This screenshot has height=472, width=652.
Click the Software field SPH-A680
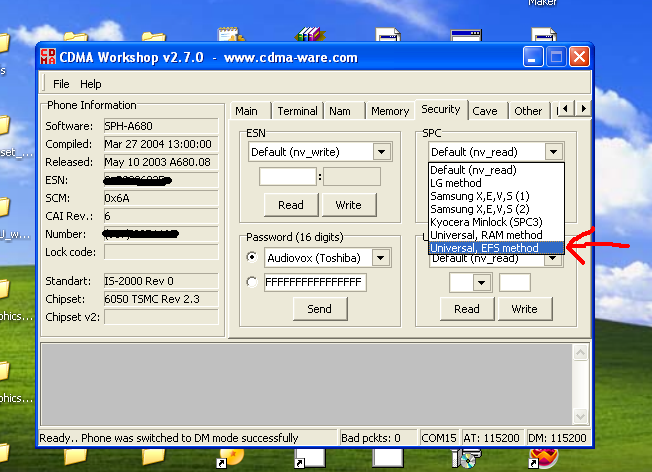click(161, 126)
